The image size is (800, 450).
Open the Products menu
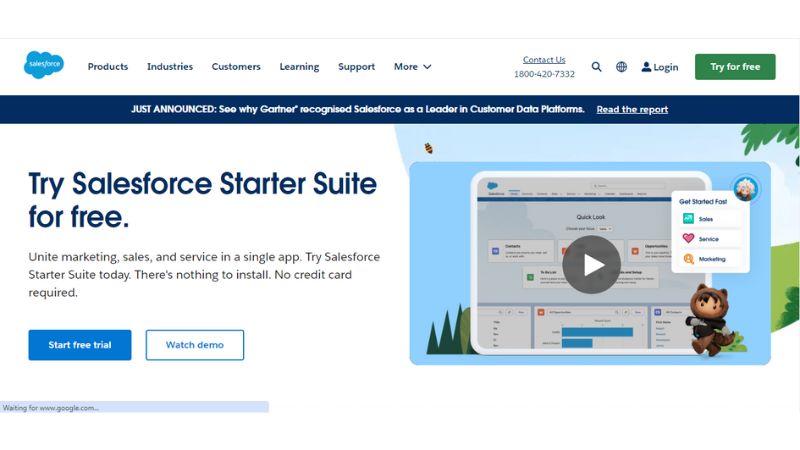[x=108, y=67]
